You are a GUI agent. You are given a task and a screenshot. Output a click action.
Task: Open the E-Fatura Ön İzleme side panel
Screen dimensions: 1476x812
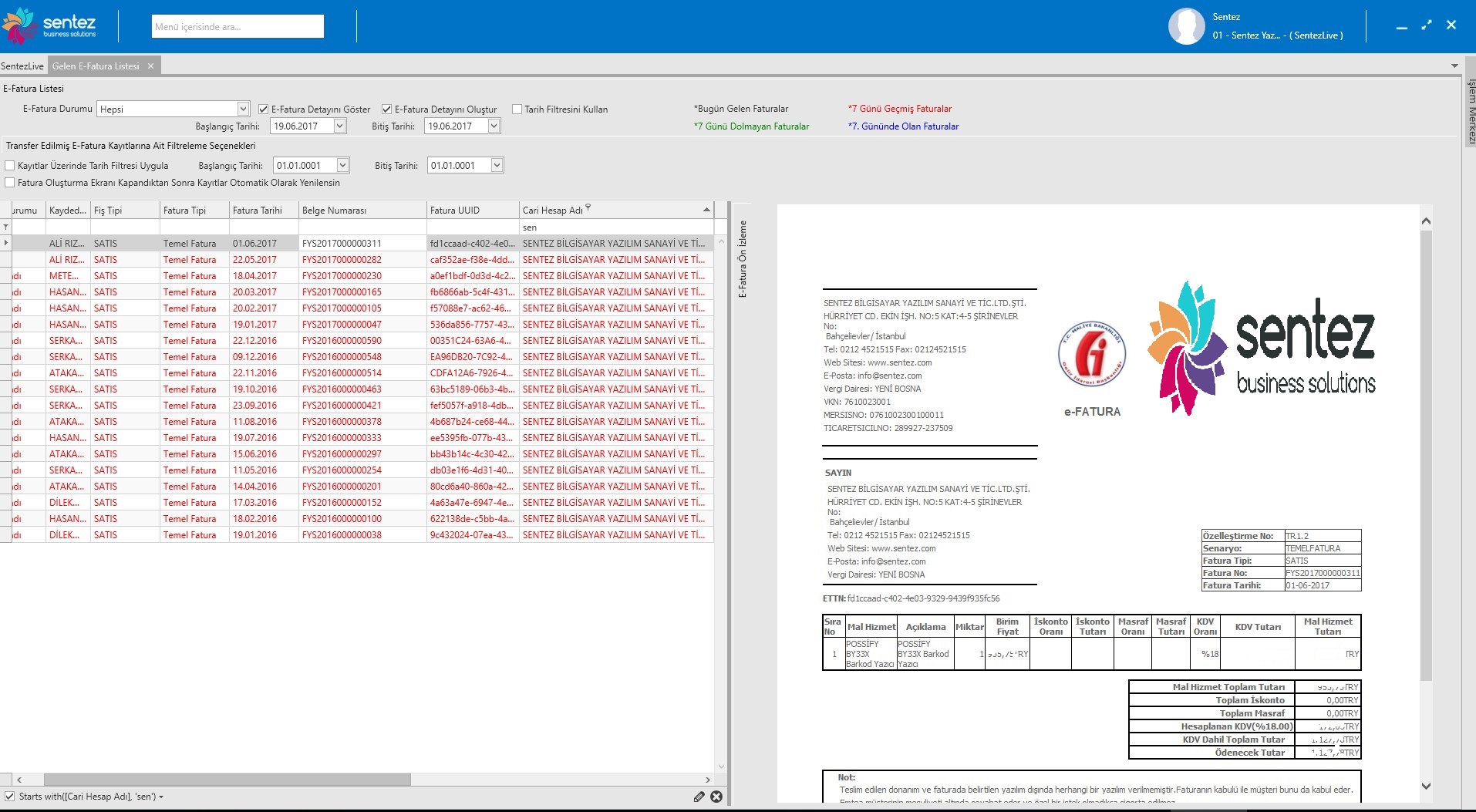[x=743, y=259]
